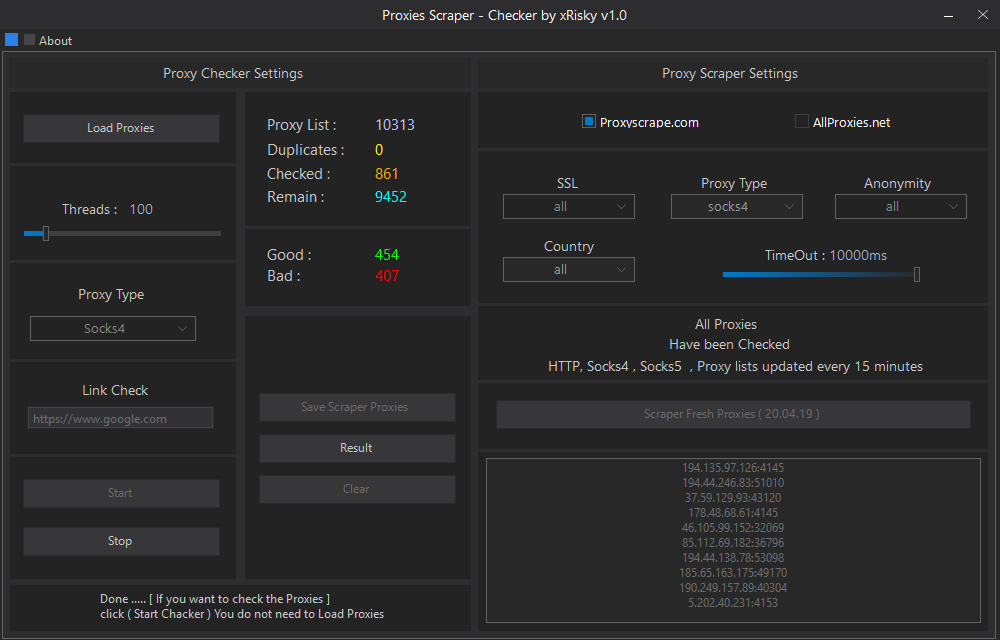The height and width of the screenshot is (640, 1000).
Task: Click the Threads slider handle
Action: click(x=46, y=233)
